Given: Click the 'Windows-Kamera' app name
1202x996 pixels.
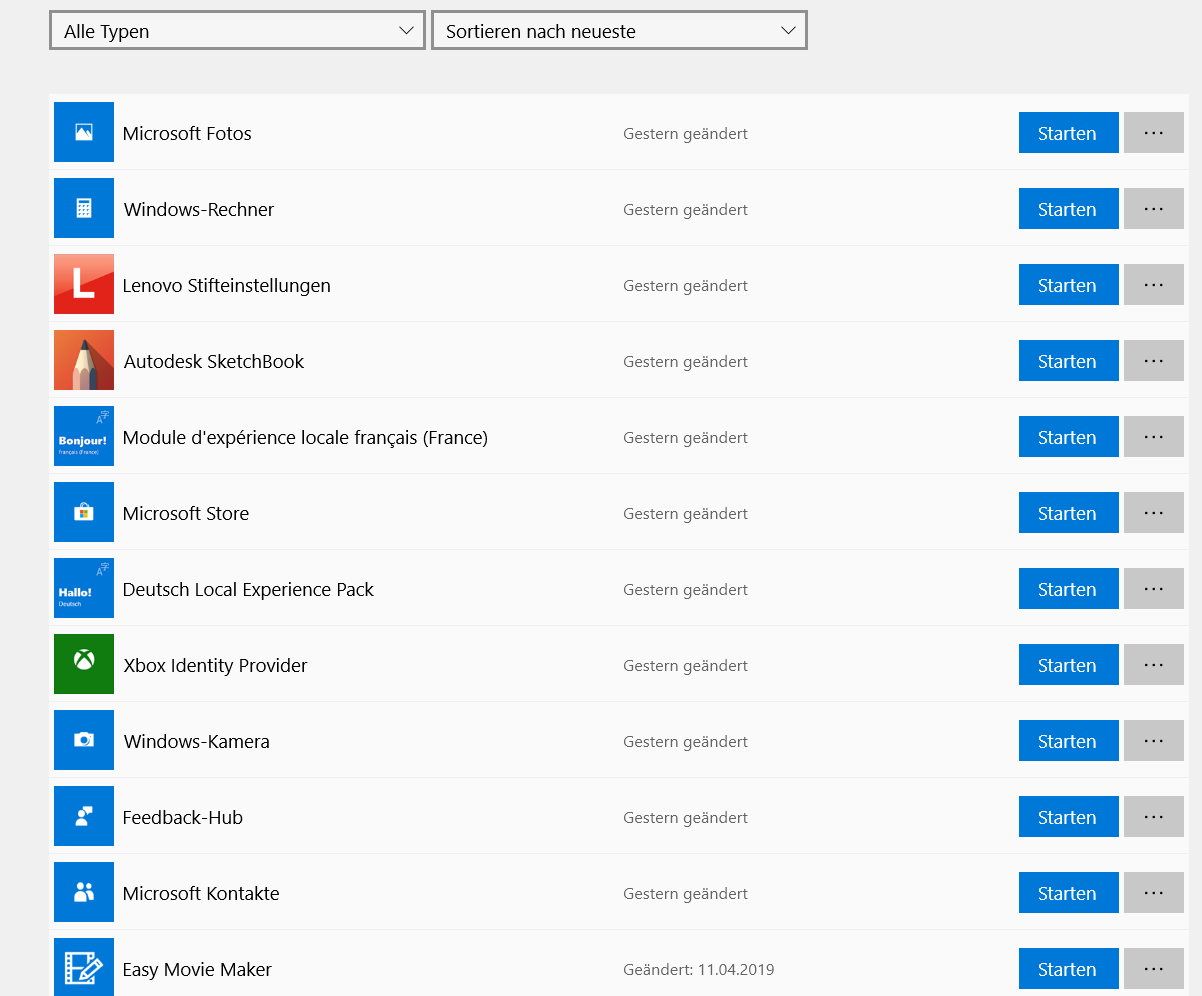Looking at the screenshot, I should tap(197, 741).
